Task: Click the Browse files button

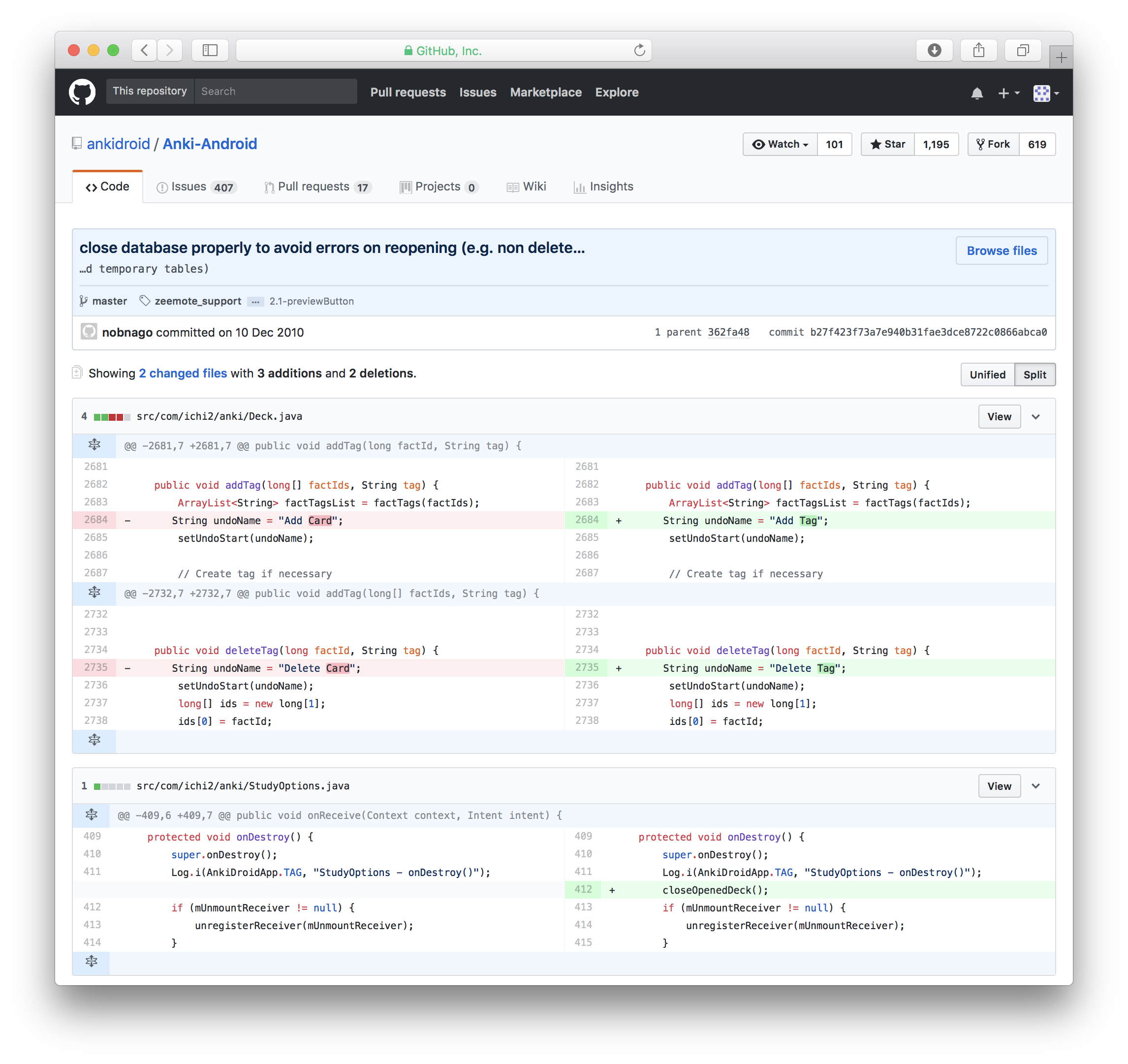Action: [1001, 251]
